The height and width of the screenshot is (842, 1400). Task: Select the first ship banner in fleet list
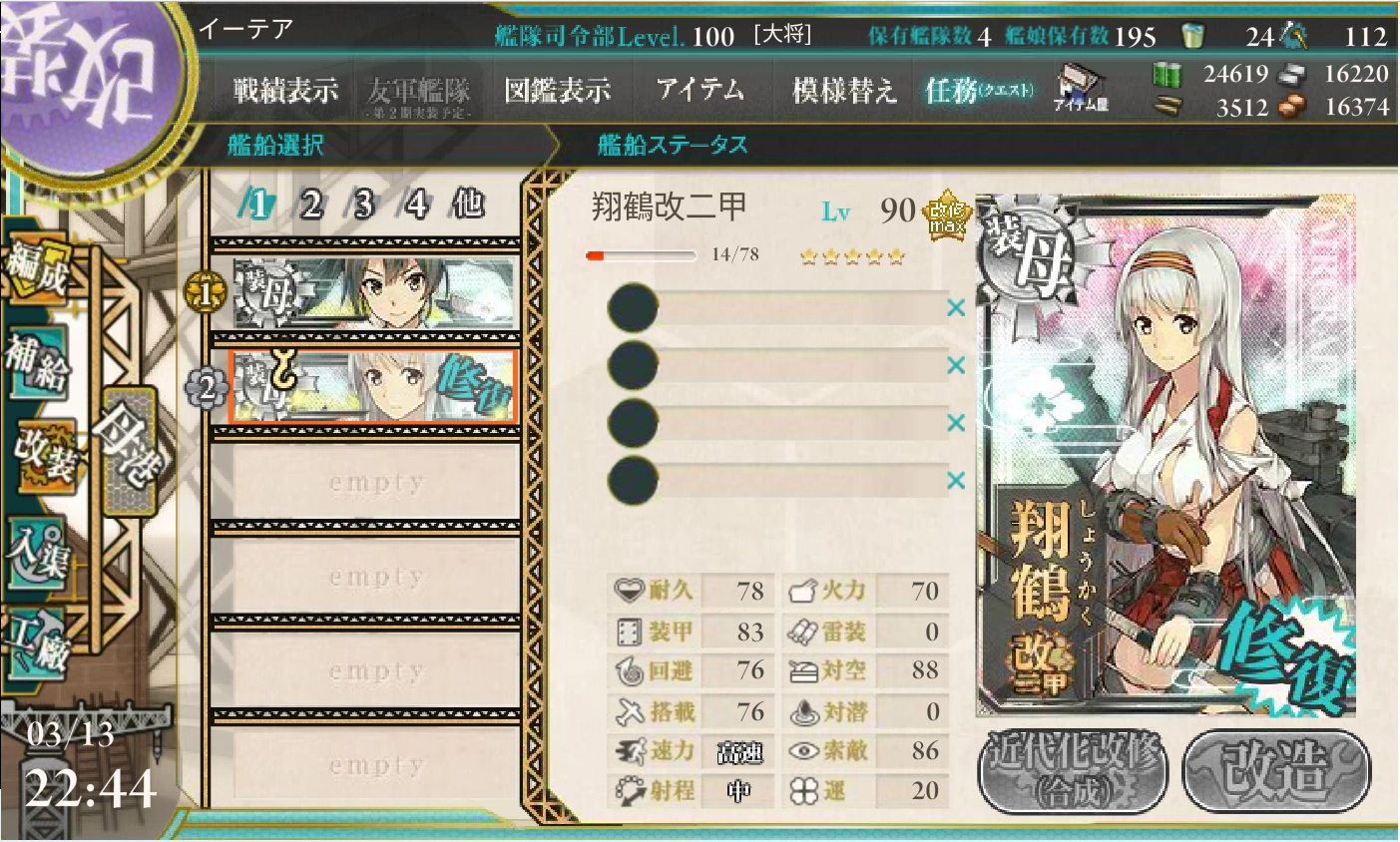point(375,293)
